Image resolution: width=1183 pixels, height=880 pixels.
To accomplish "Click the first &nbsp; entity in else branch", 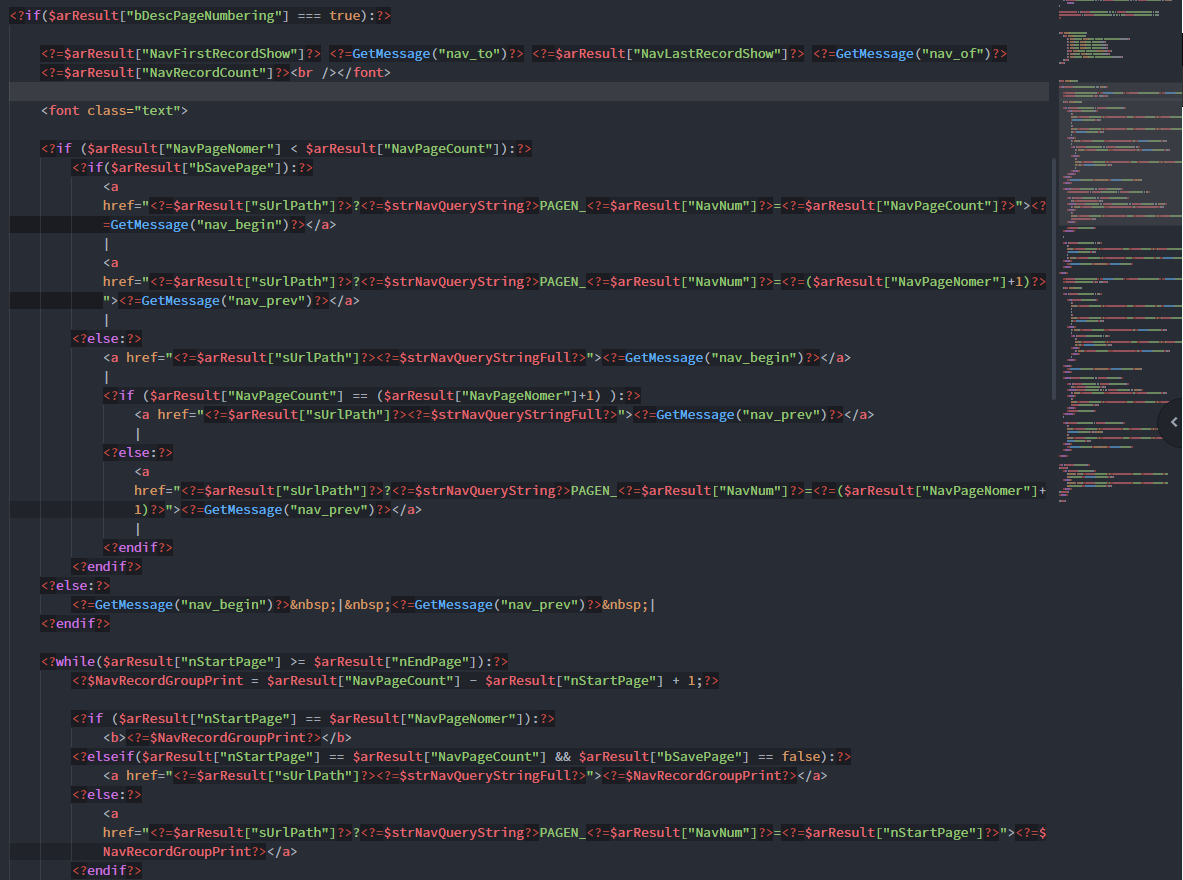I will point(314,604).
